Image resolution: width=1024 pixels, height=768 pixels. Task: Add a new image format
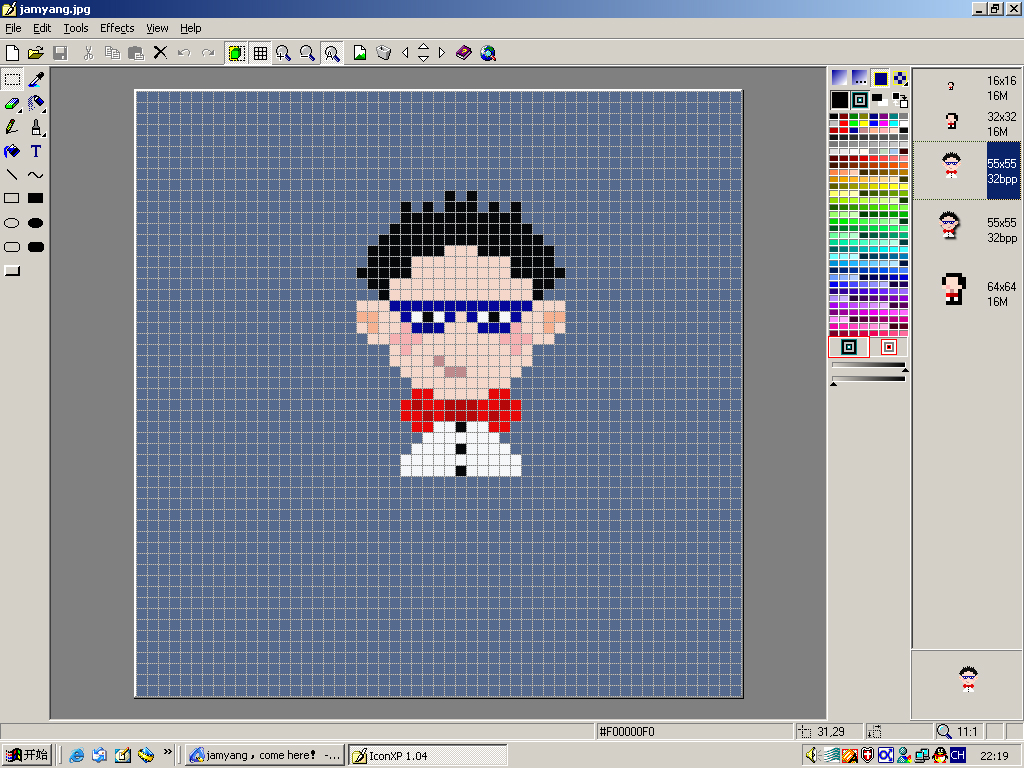(x=360, y=53)
